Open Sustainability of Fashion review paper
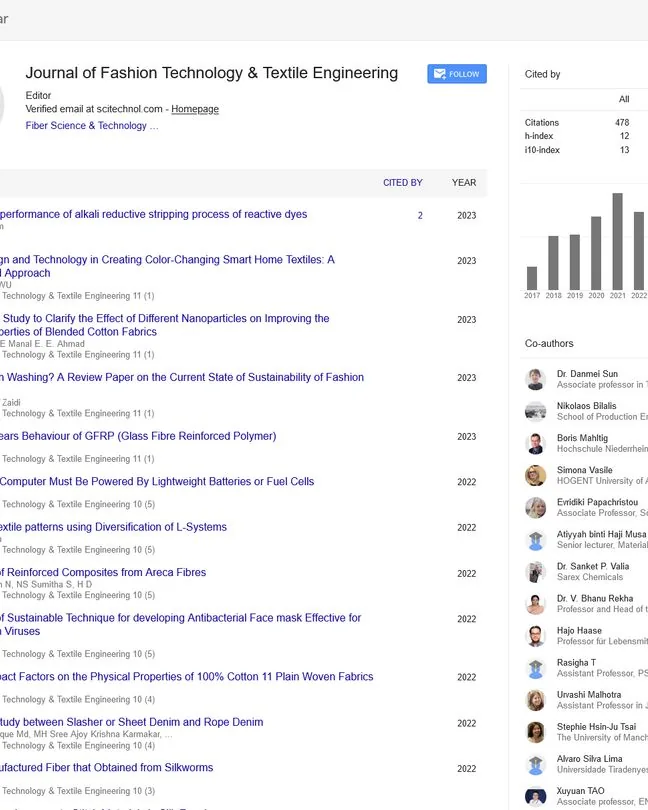 (182, 378)
